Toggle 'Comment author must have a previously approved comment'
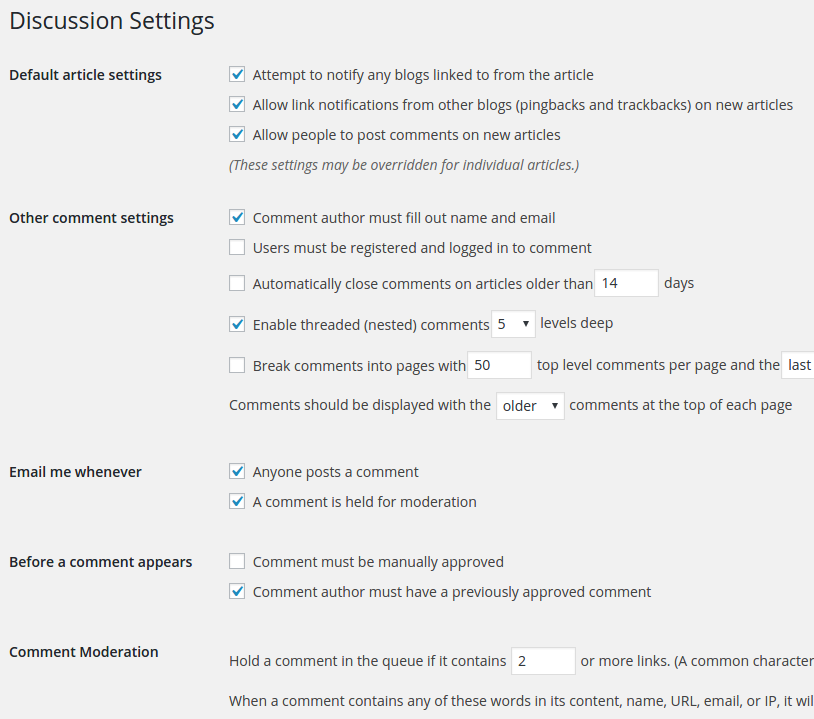 [237, 592]
